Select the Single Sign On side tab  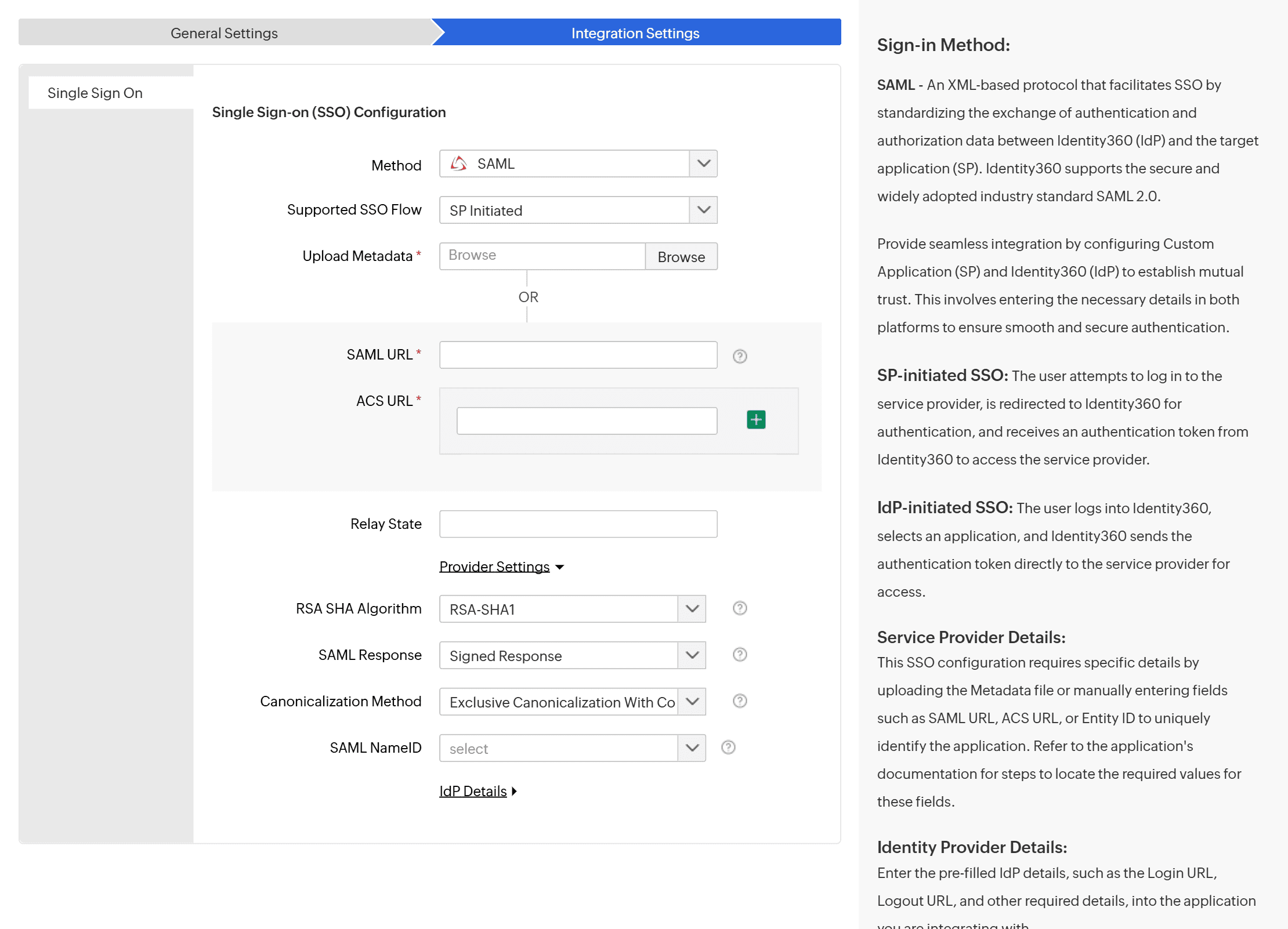(111, 93)
